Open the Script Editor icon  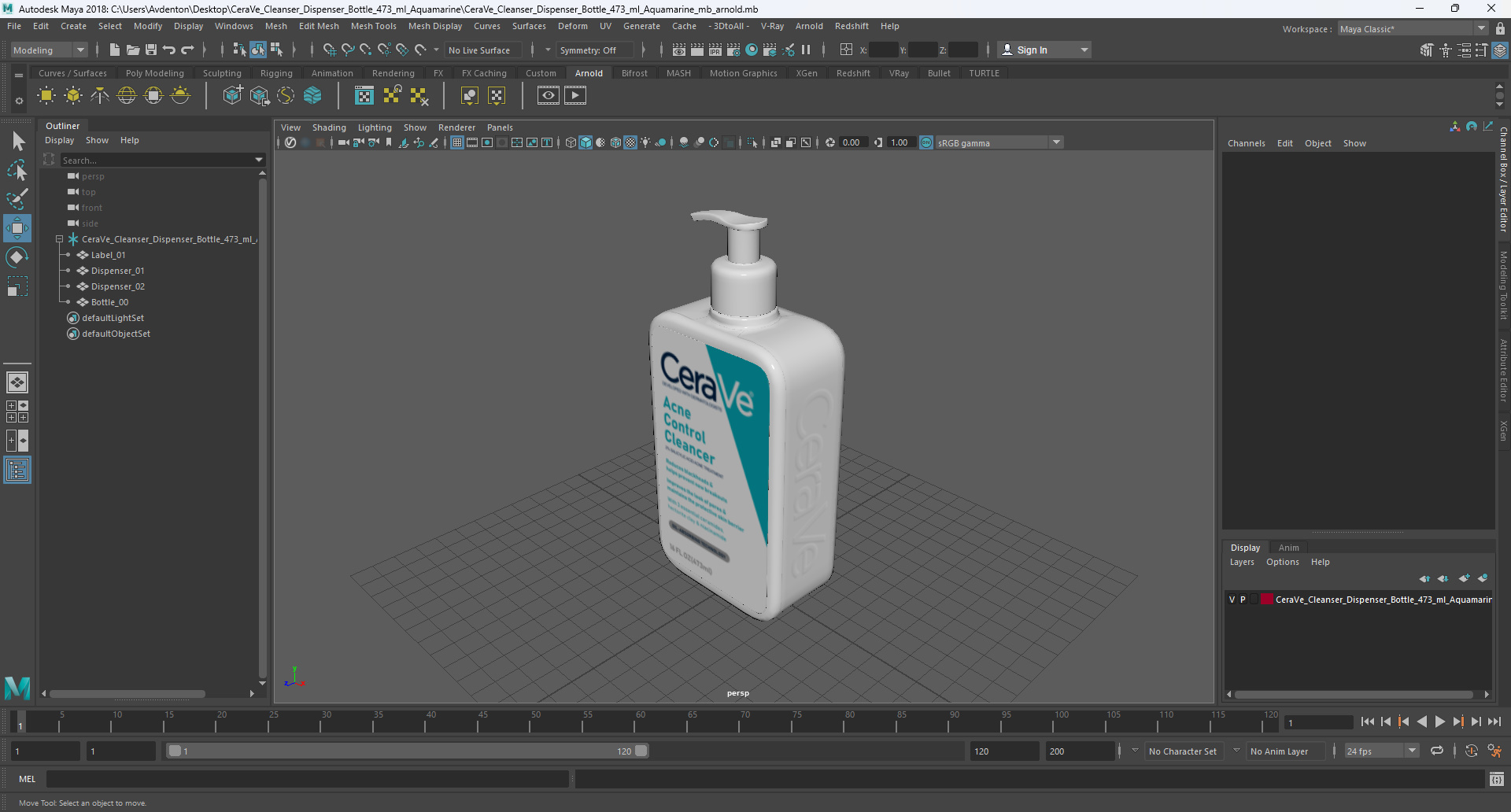tap(1497, 779)
